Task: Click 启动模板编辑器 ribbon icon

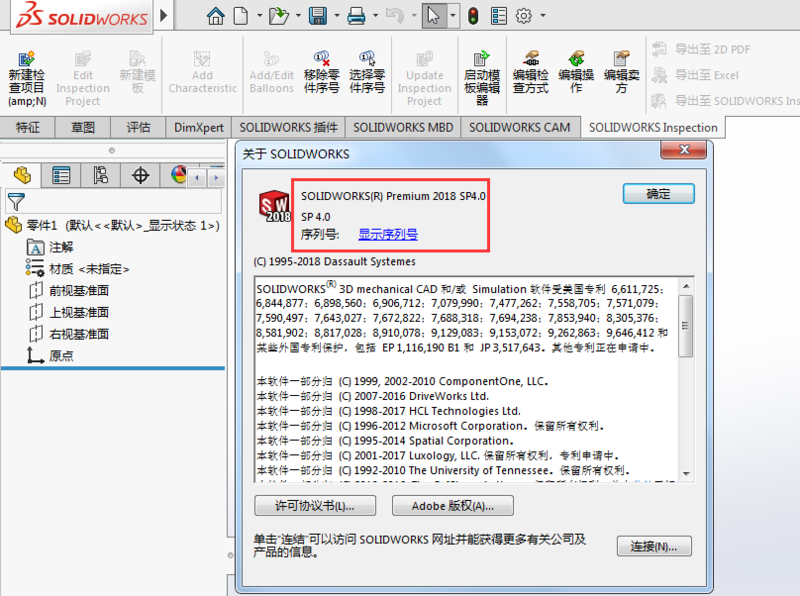Action: point(482,78)
